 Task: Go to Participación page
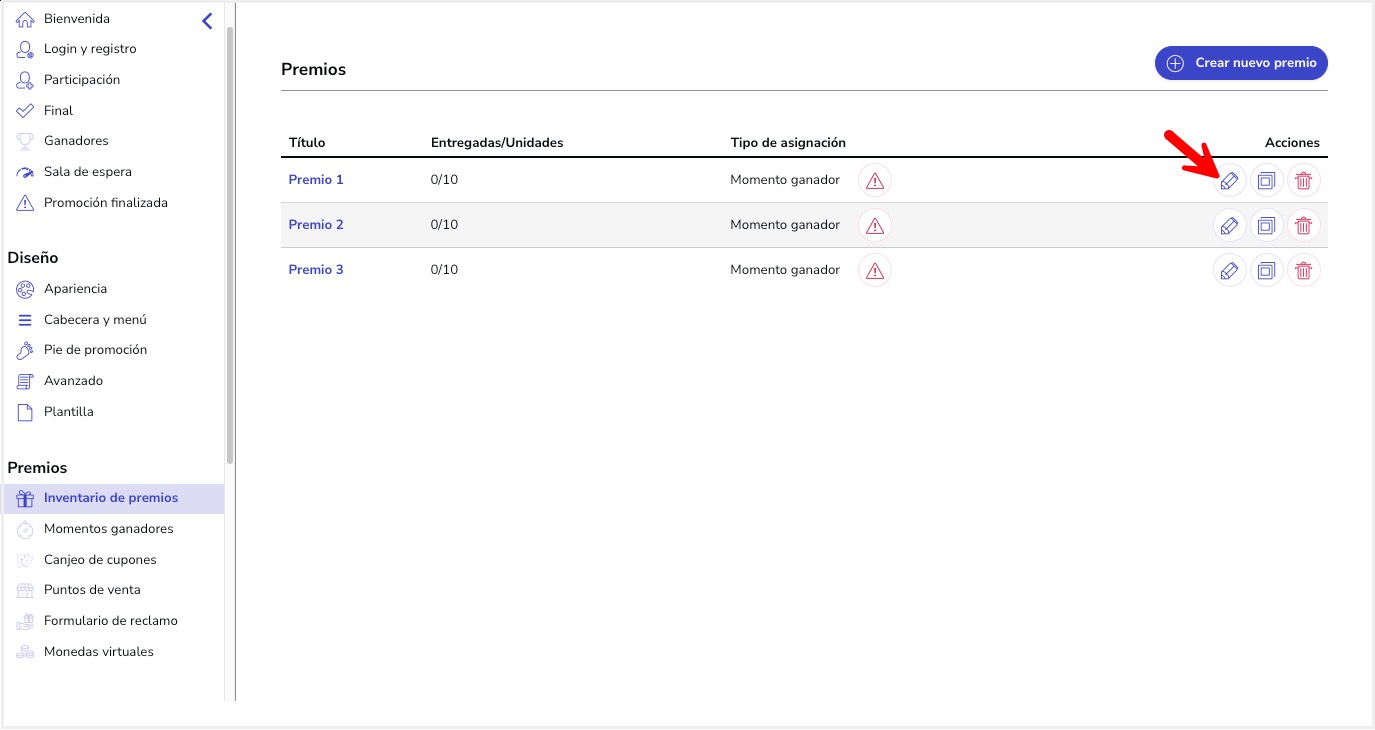(x=82, y=80)
